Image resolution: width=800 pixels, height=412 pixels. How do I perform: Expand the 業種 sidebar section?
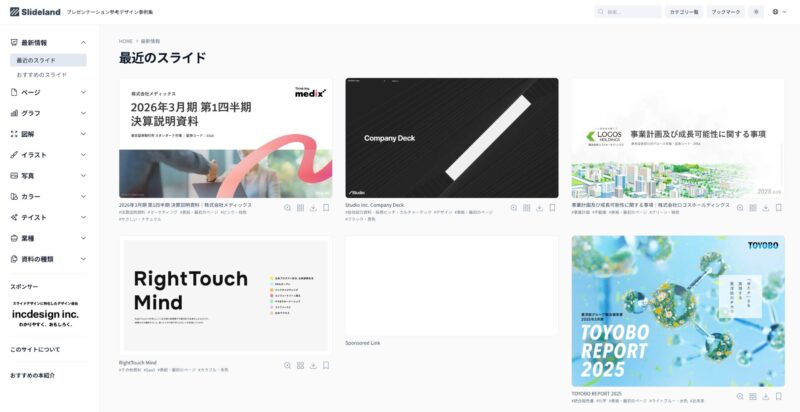tap(48, 239)
